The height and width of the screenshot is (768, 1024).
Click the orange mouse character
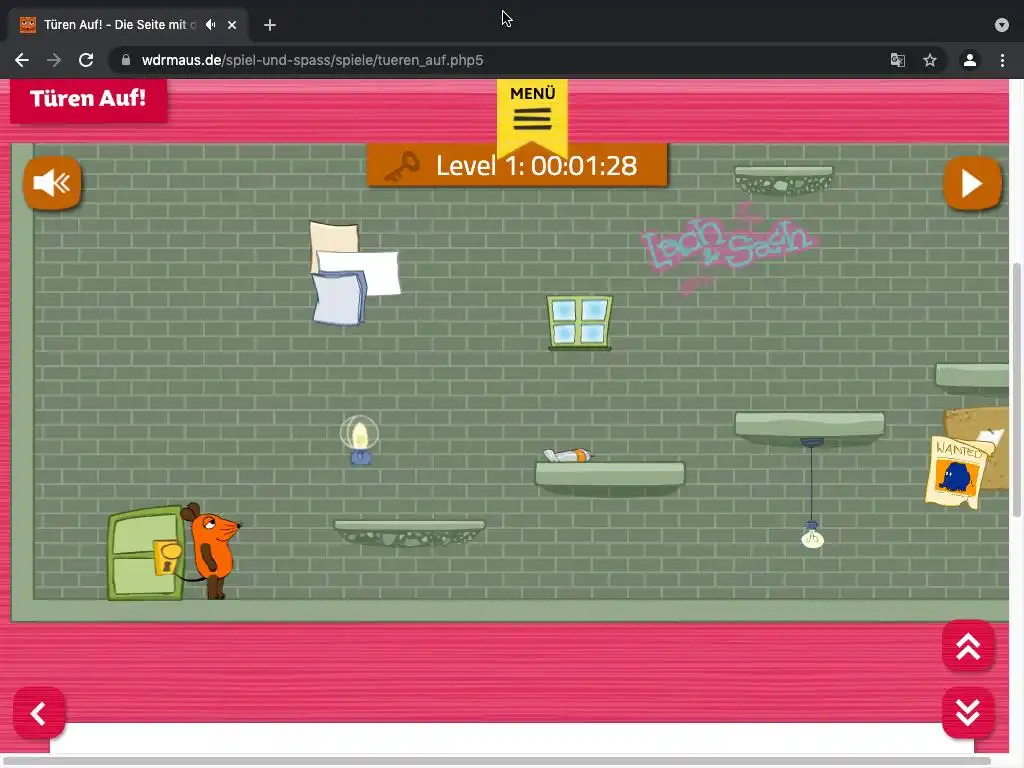pyautogui.click(x=212, y=550)
